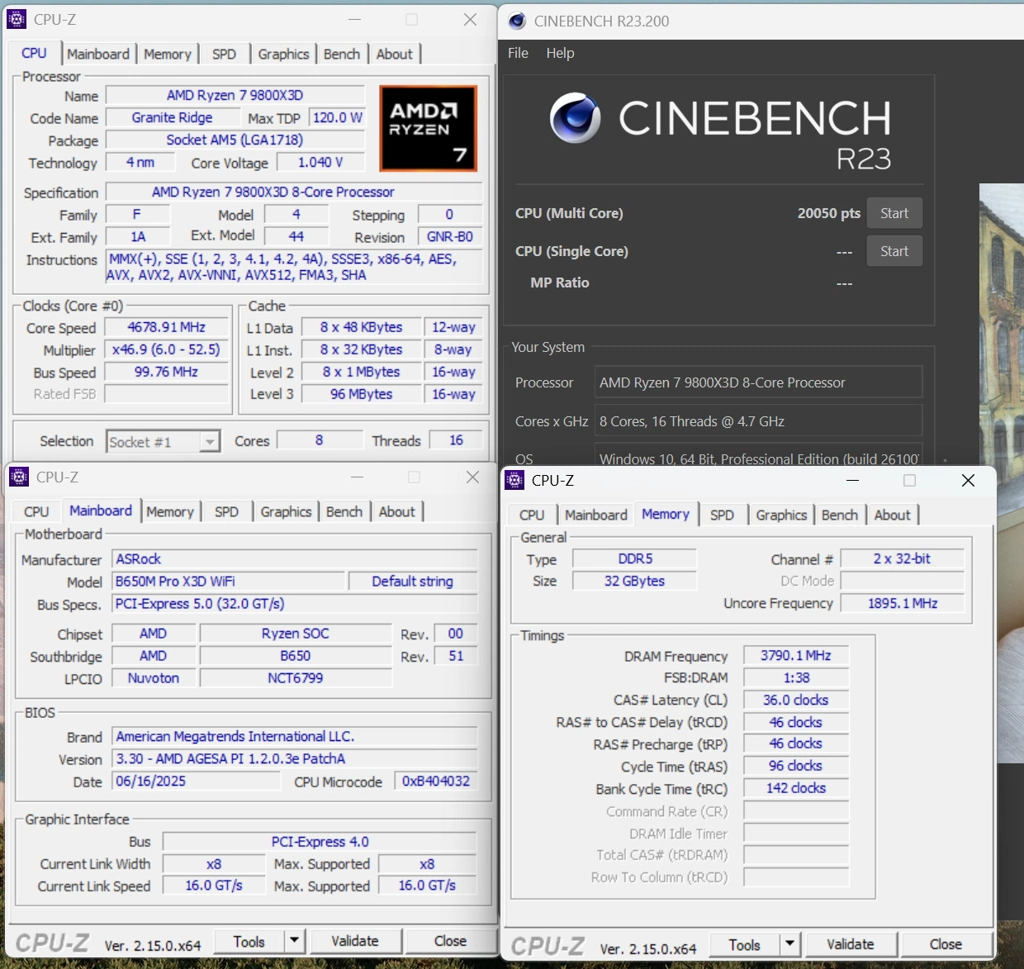1024x969 pixels.
Task: Click Tools button in Mainboard CPU-Z window
Action: point(249,942)
